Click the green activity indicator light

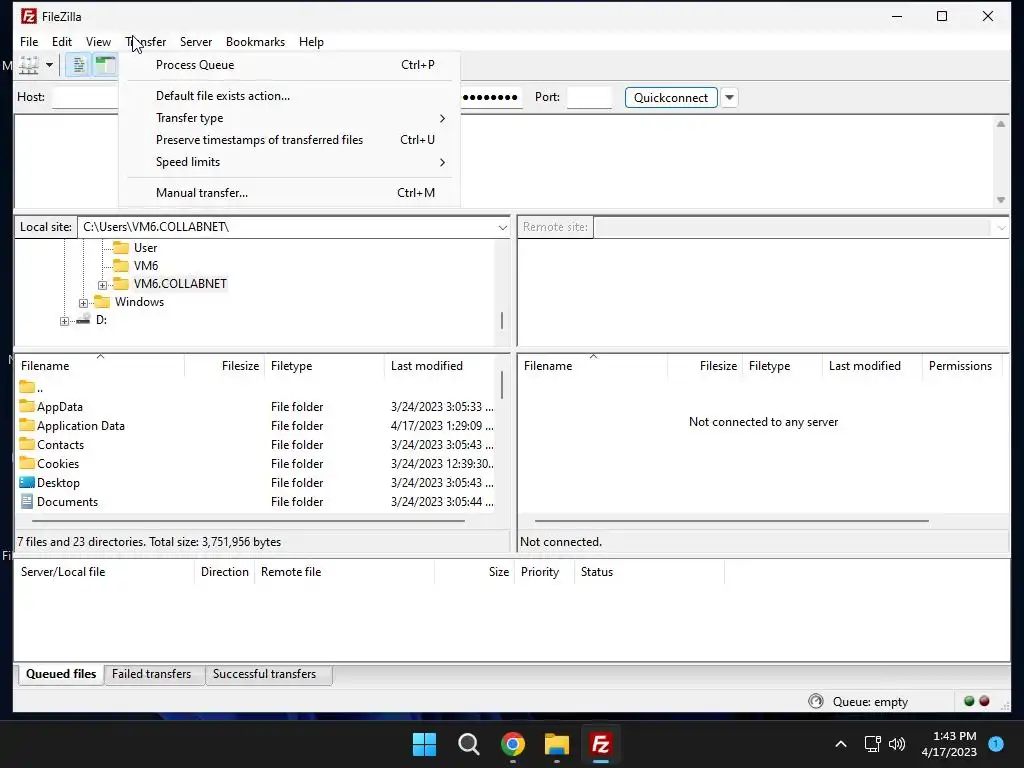(x=969, y=701)
